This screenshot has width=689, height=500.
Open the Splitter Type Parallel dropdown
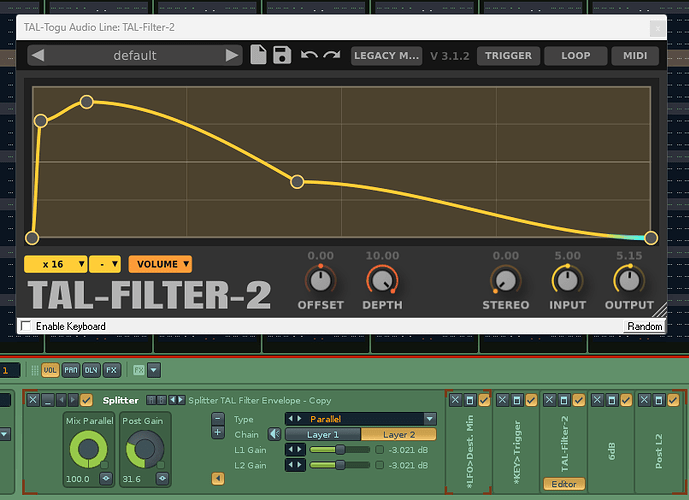pyautogui.click(x=430, y=419)
